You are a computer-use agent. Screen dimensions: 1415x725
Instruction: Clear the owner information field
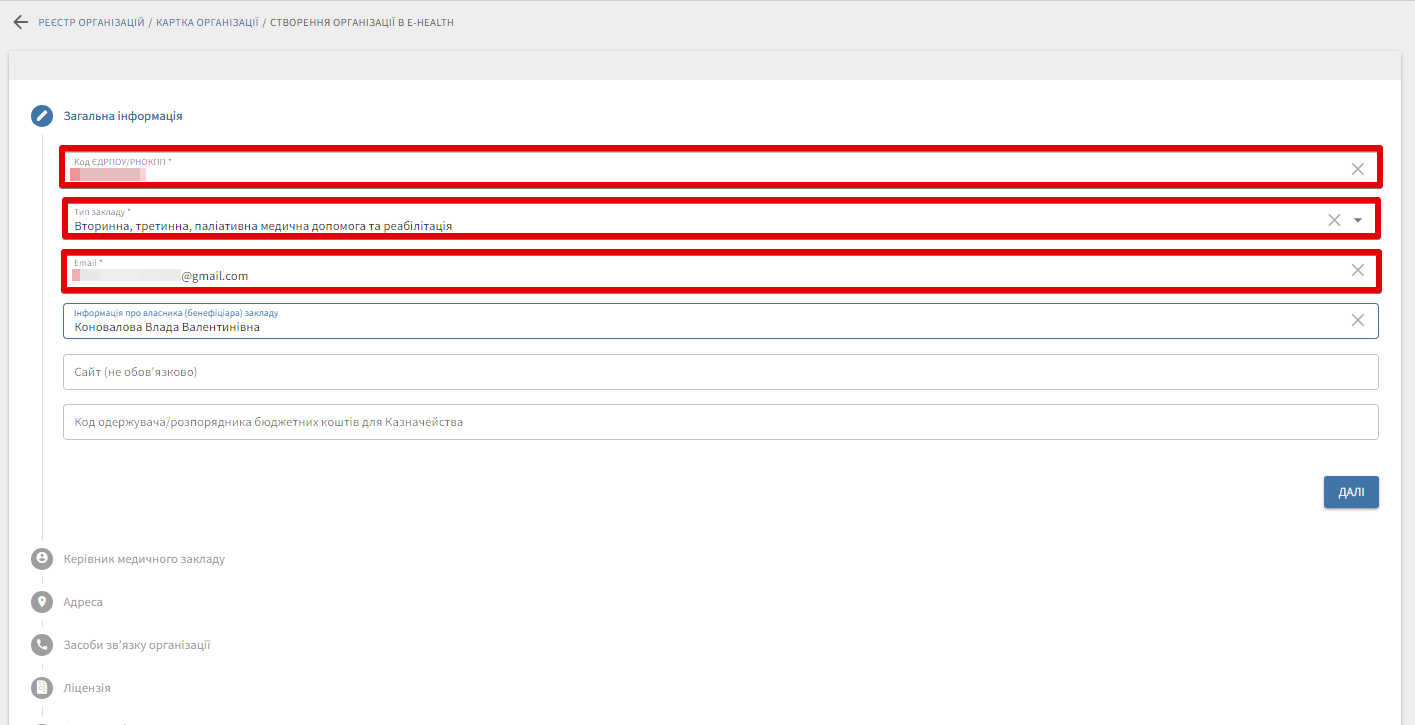tap(1357, 320)
